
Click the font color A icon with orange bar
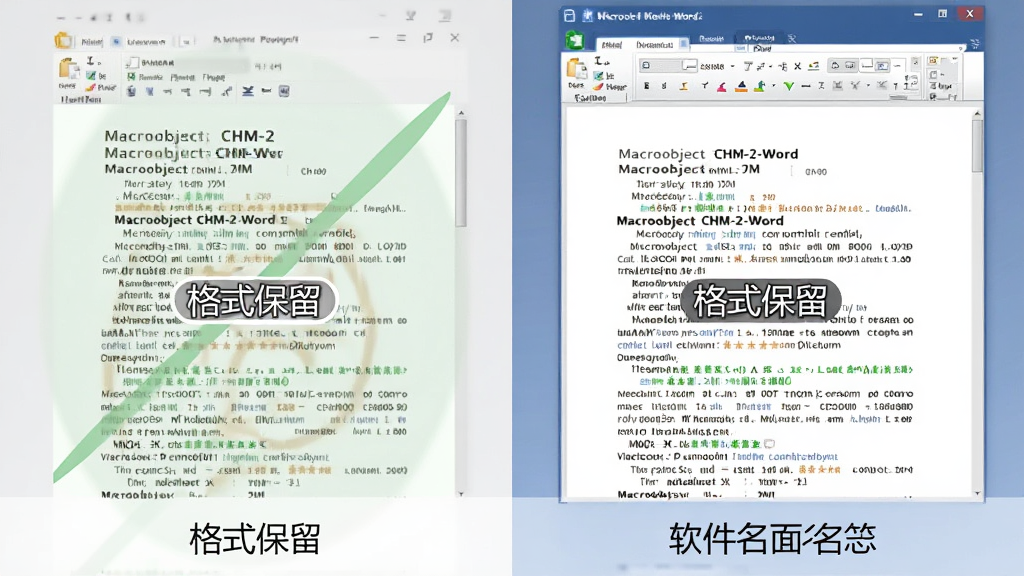(741, 86)
